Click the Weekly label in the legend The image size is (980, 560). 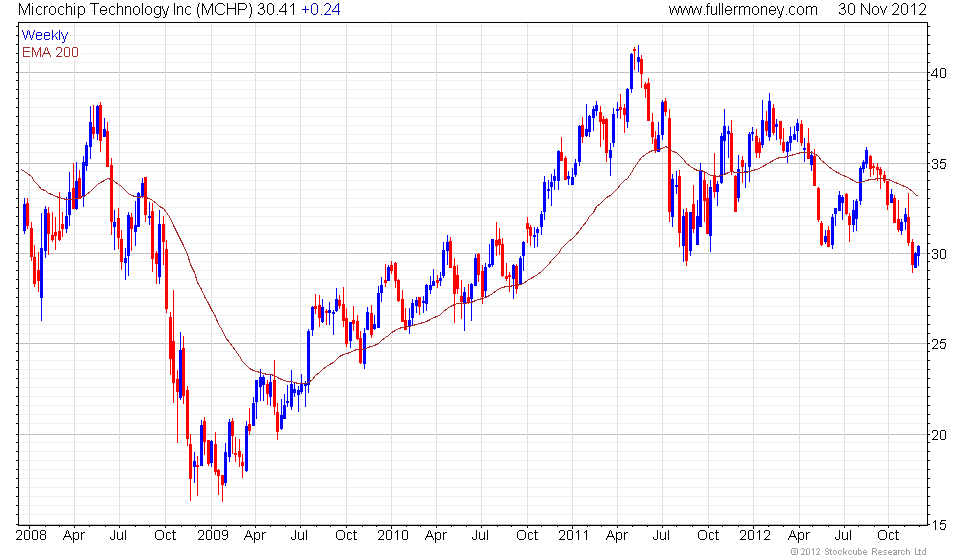[44, 36]
